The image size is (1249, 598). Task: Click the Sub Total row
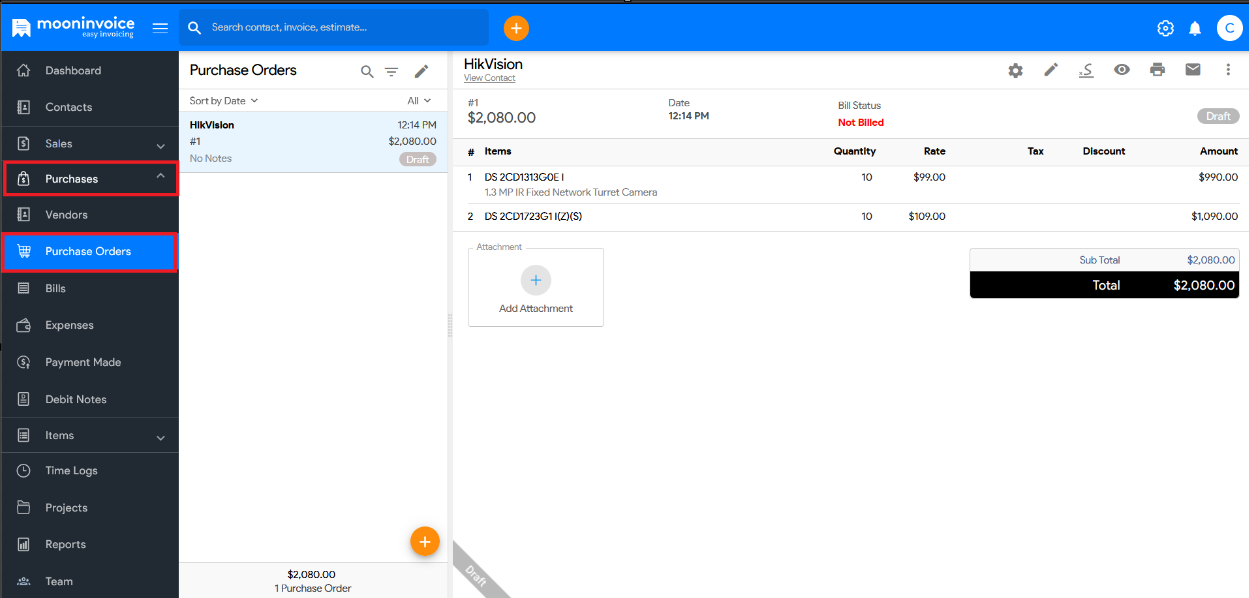[x=1104, y=260]
